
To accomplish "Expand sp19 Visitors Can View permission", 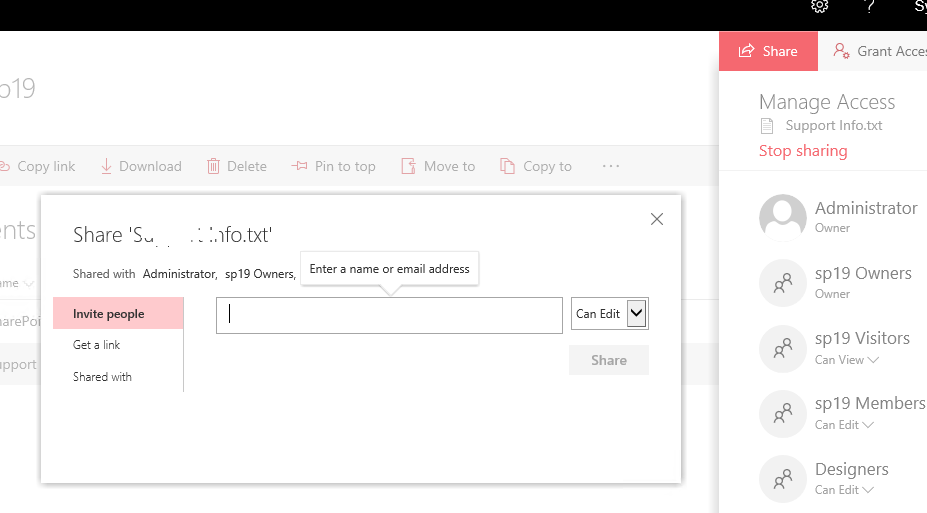I will [x=846, y=360].
